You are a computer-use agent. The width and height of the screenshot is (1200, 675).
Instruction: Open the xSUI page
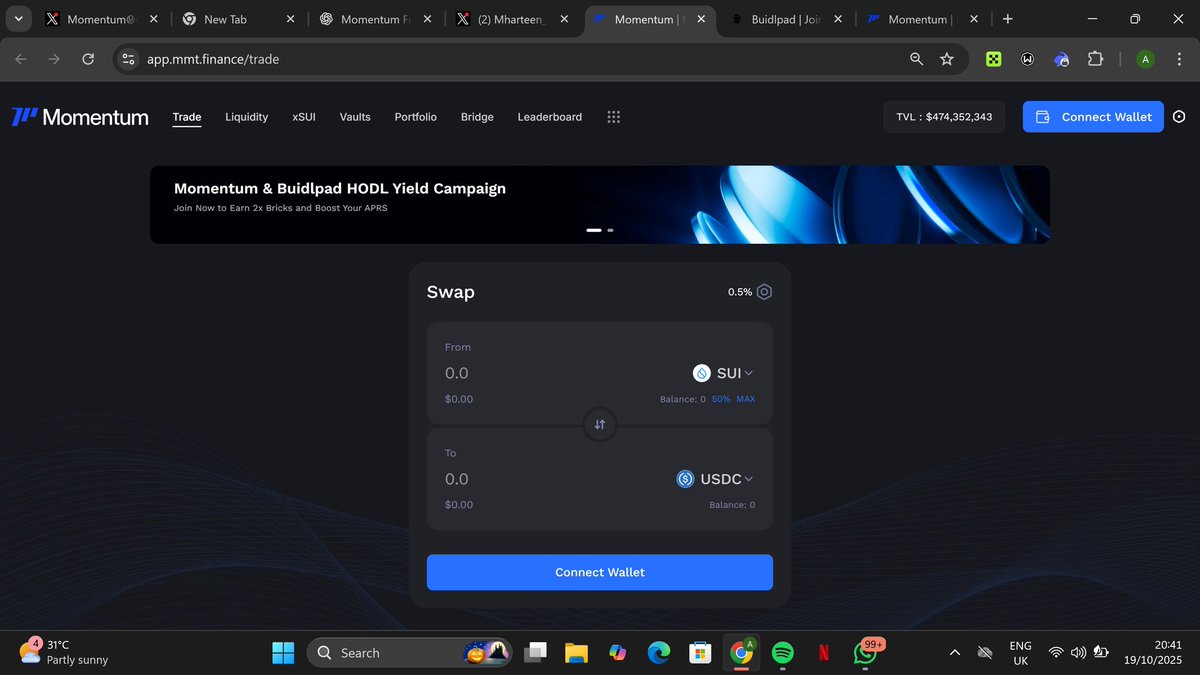(304, 117)
